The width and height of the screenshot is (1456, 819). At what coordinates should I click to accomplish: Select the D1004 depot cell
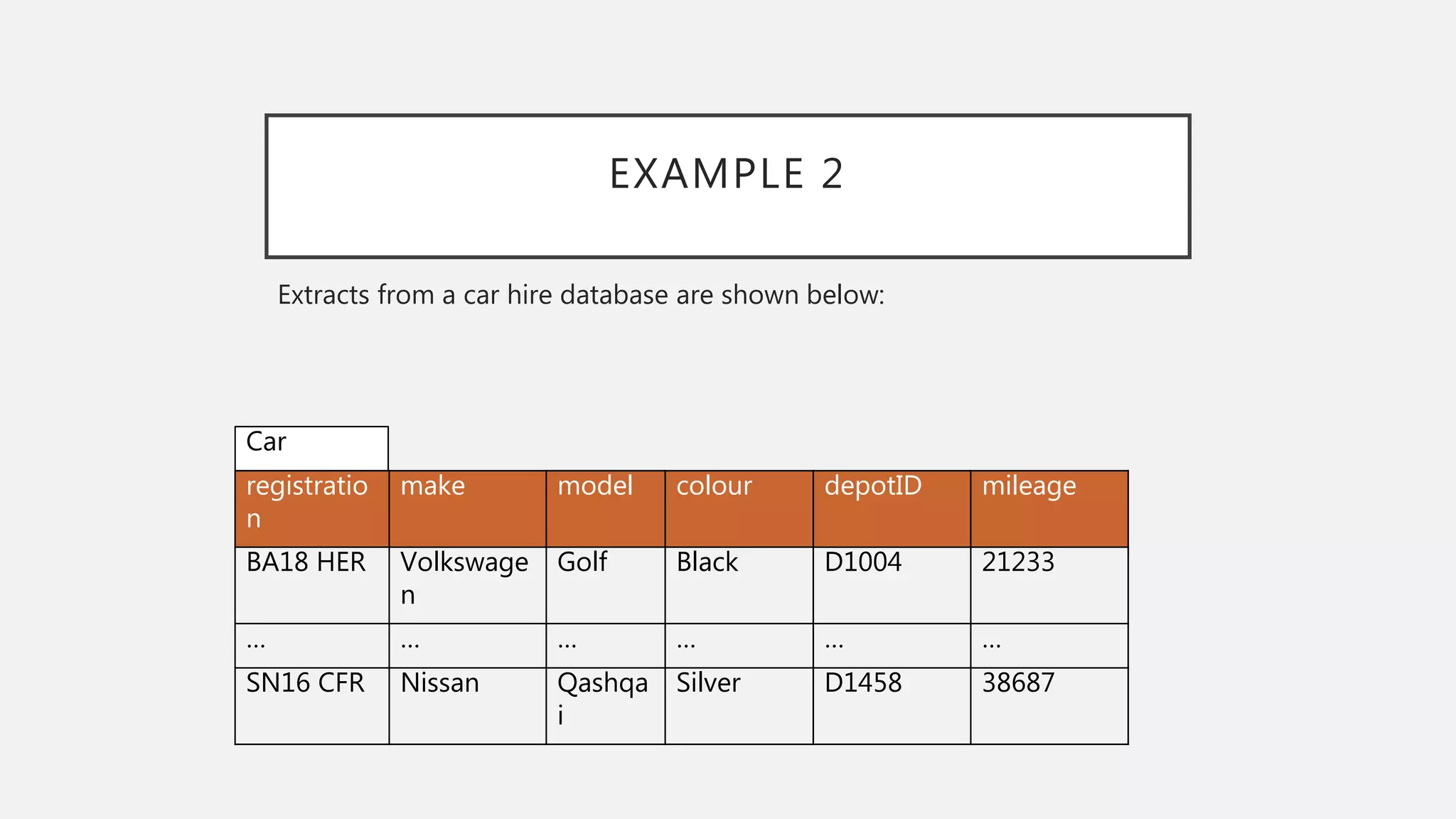click(892, 585)
